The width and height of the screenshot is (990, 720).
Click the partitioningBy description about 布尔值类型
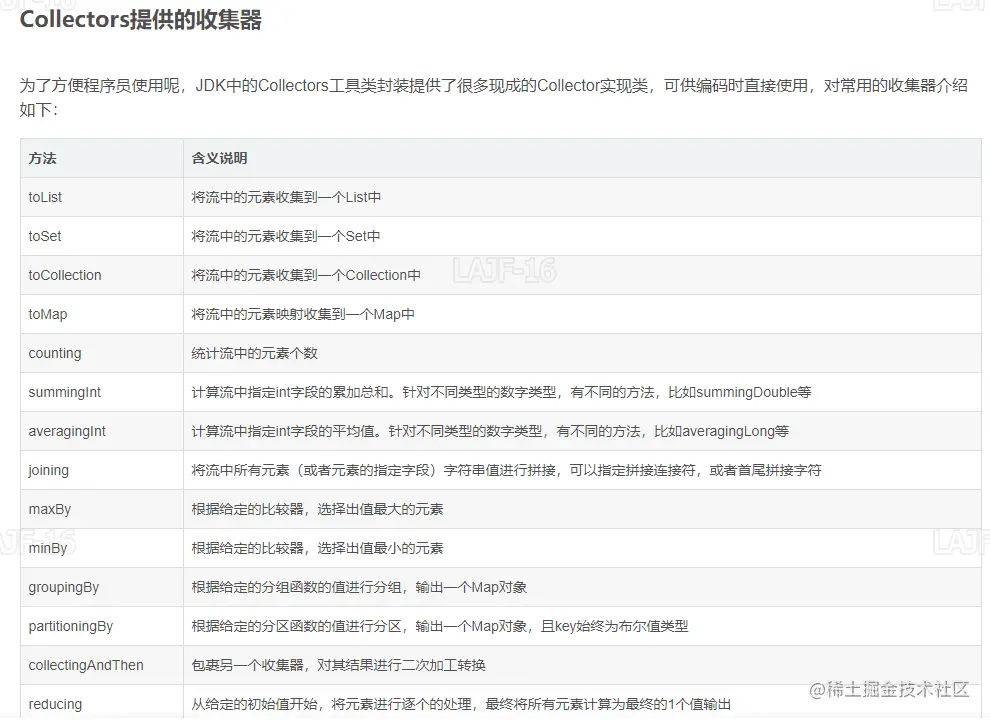click(x=439, y=627)
